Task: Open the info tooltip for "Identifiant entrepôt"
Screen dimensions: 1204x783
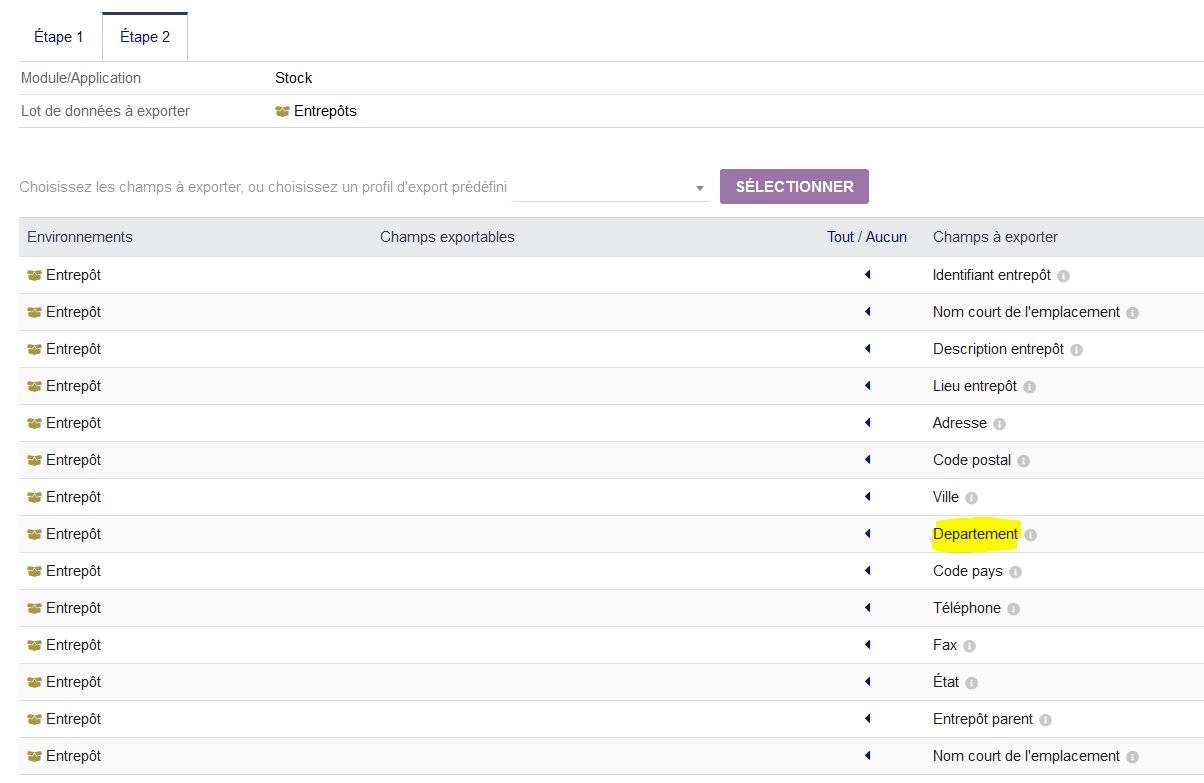Action: point(1064,275)
